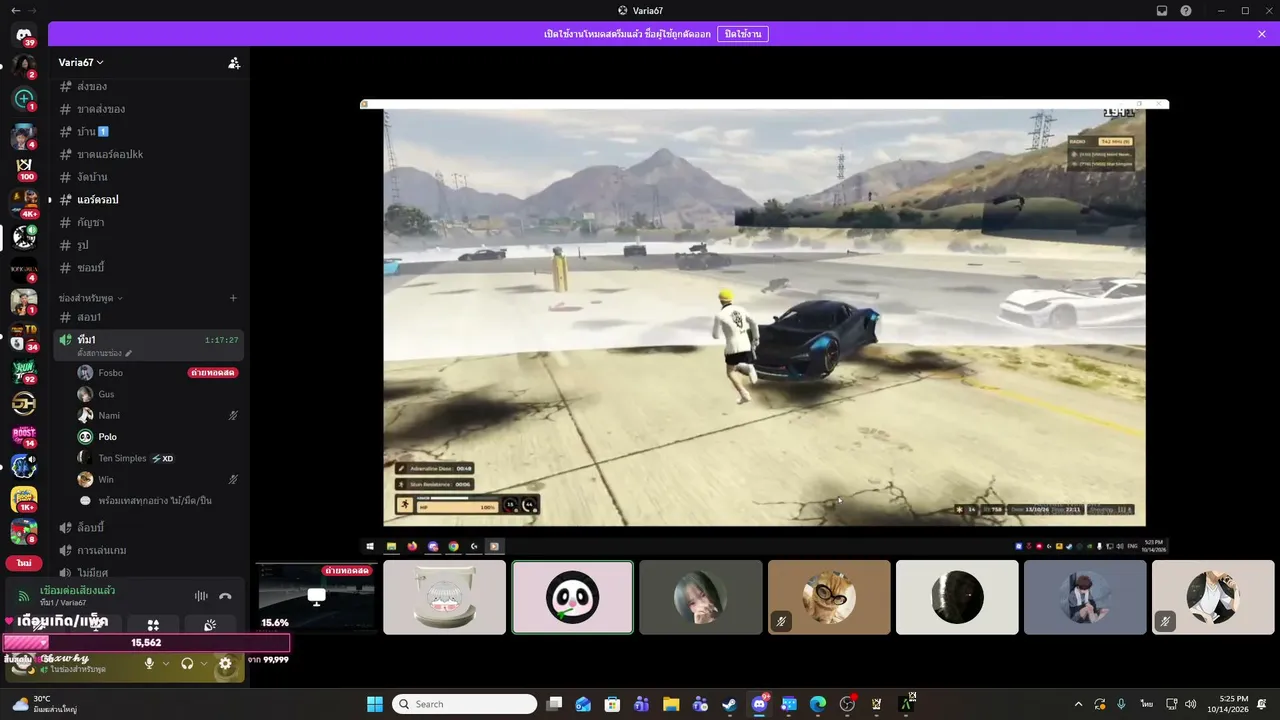Screen dimensions: 1280x720
Task: Open File Explorer from the taskbar
Action: click(x=671, y=704)
